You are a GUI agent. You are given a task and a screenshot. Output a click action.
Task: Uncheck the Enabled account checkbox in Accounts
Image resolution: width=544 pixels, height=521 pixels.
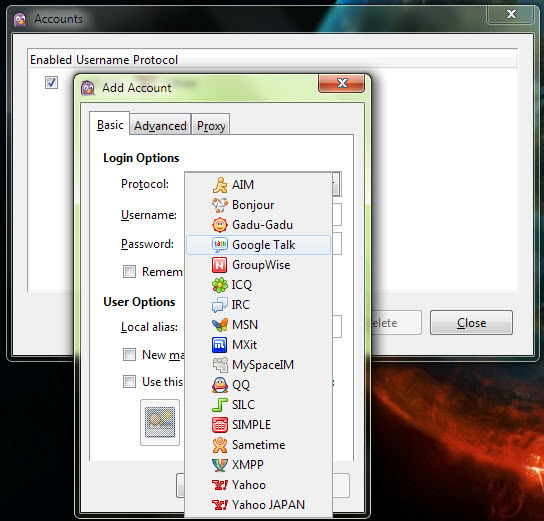pos(51,82)
